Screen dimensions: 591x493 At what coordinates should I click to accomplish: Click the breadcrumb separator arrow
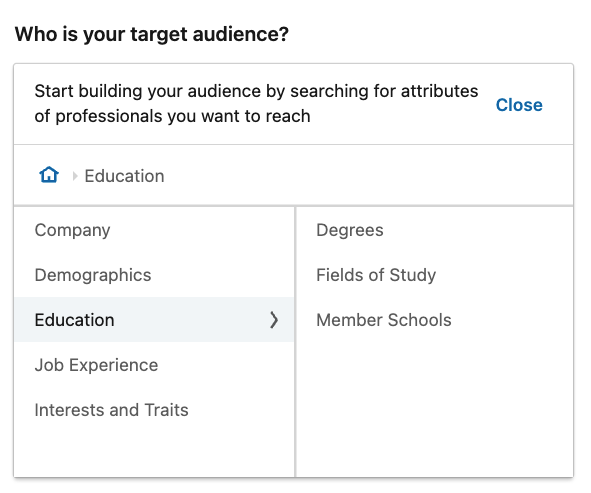click(75, 176)
